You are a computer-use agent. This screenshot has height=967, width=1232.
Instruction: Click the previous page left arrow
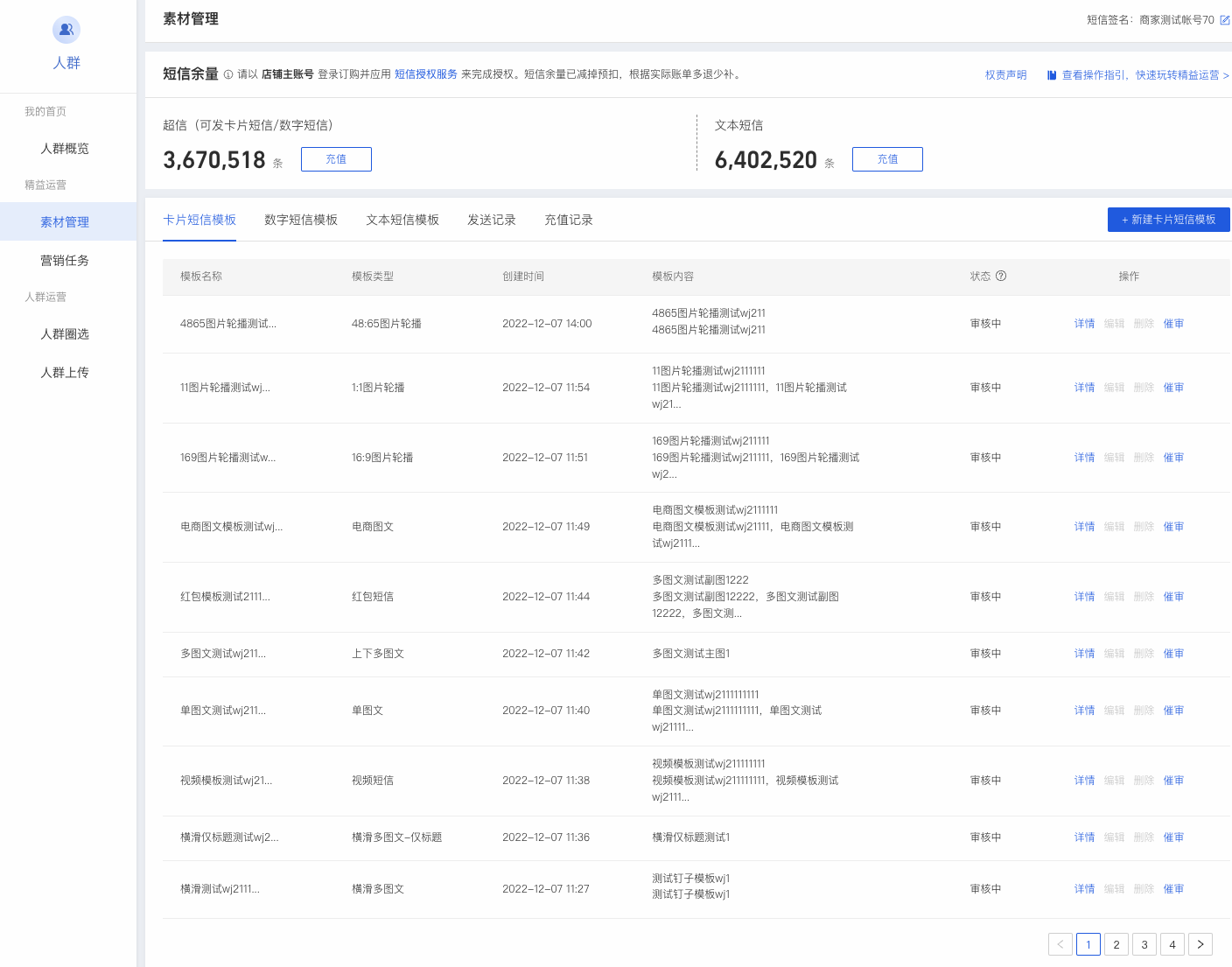1060,944
